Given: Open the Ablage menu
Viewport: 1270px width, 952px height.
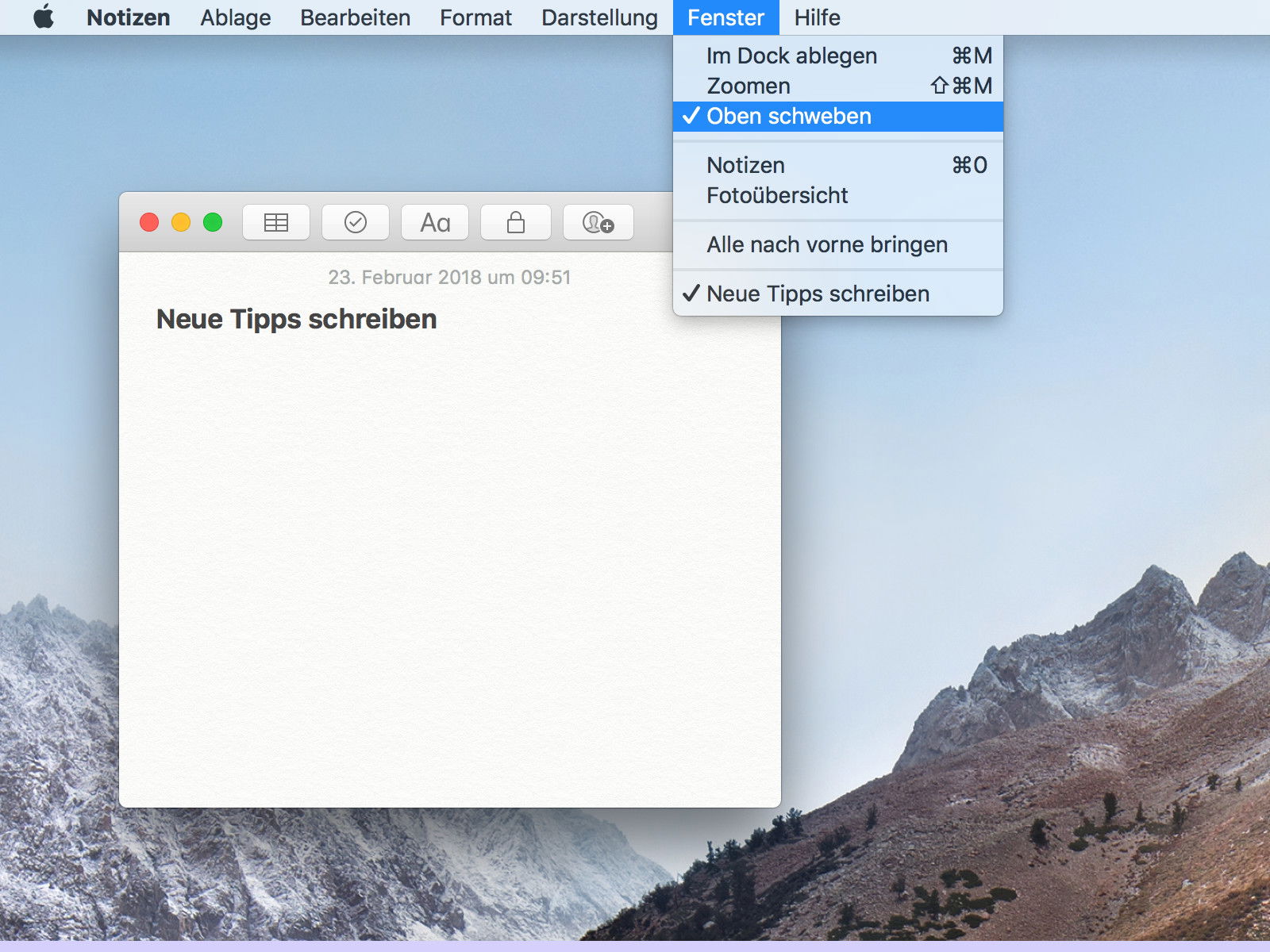Looking at the screenshot, I should (235, 17).
